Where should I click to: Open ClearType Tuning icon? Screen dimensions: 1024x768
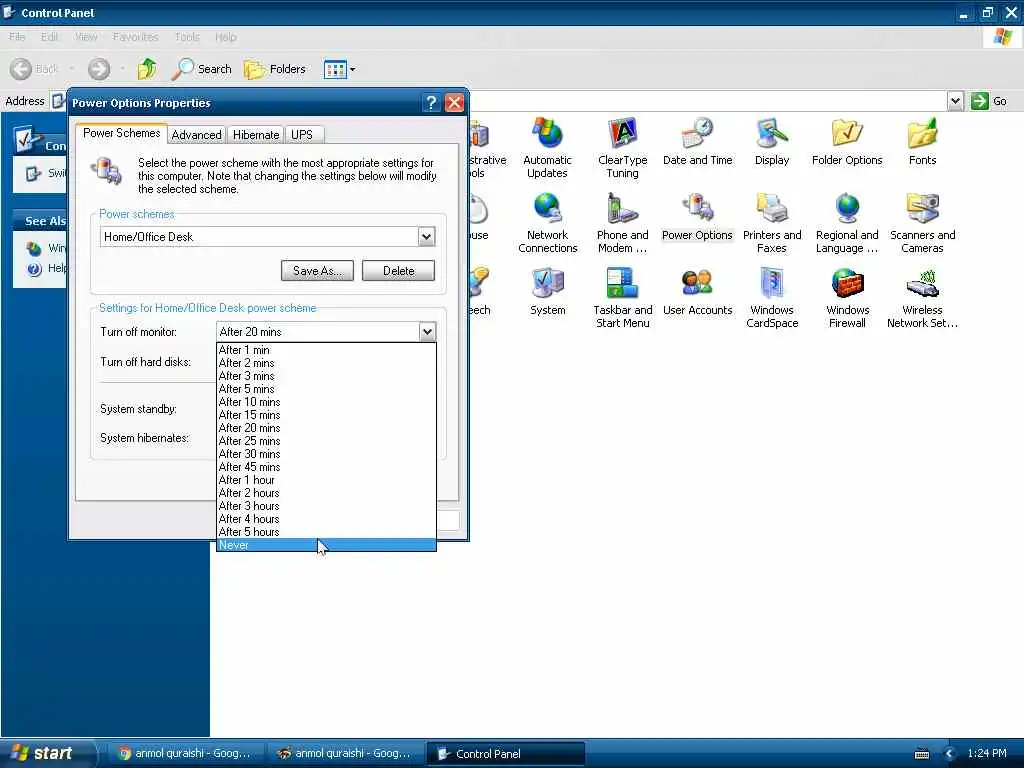[622, 148]
